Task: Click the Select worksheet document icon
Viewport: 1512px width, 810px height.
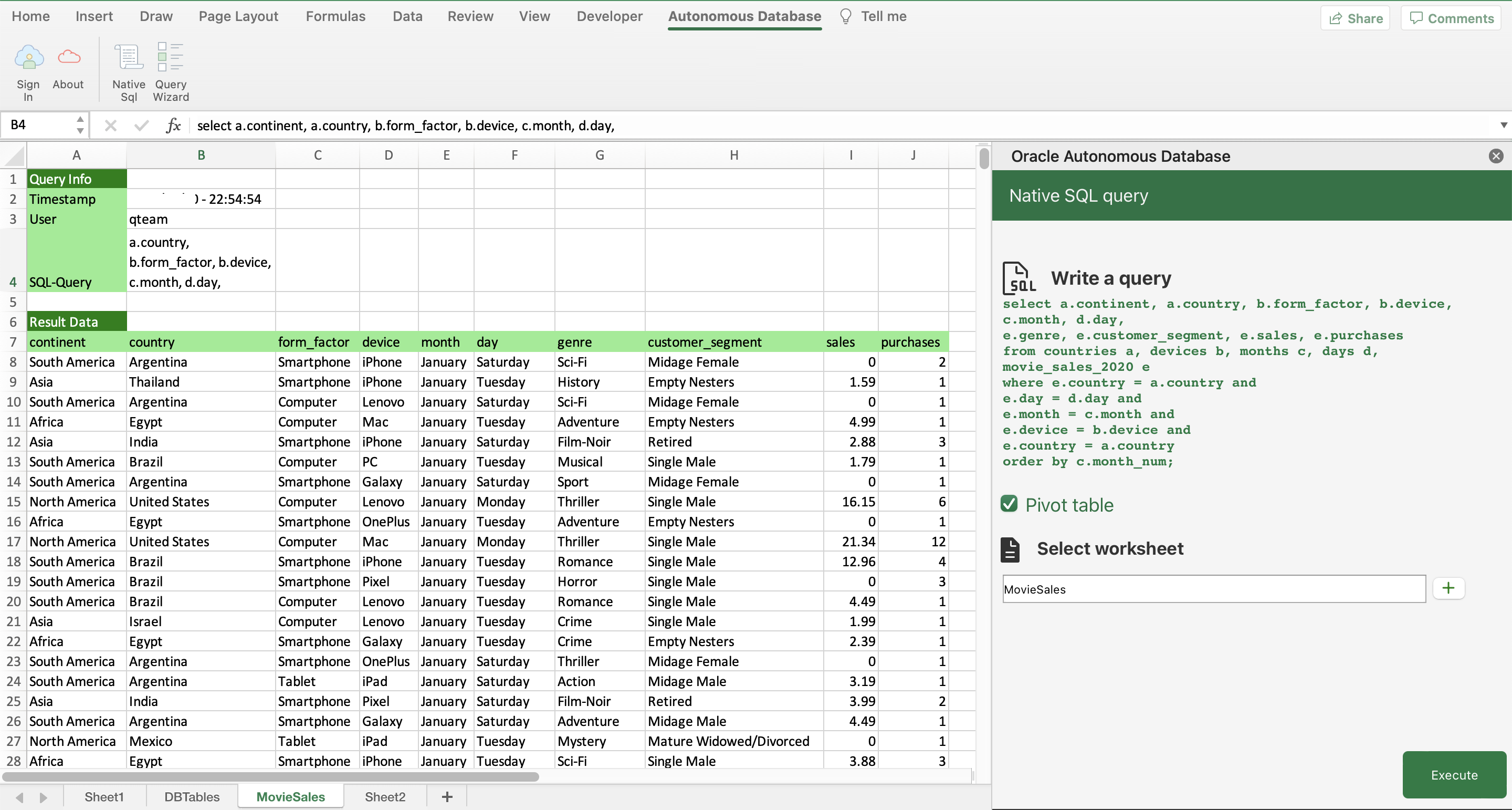Action: pyautogui.click(x=1010, y=548)
